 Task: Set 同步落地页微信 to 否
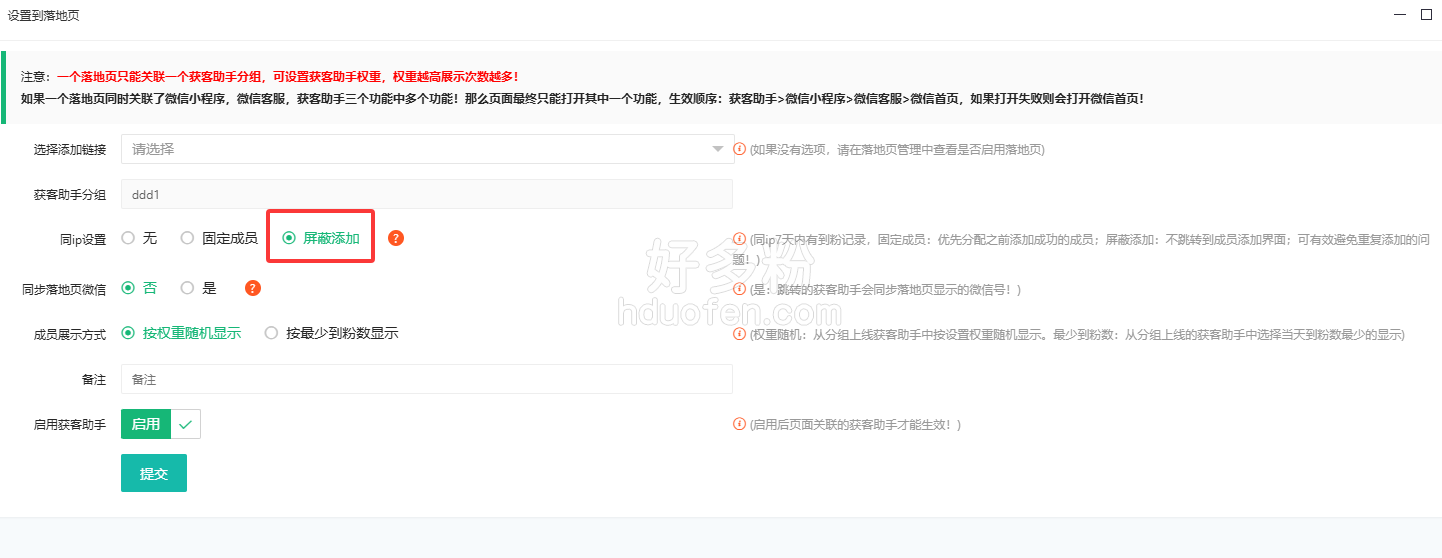(128, 288)
